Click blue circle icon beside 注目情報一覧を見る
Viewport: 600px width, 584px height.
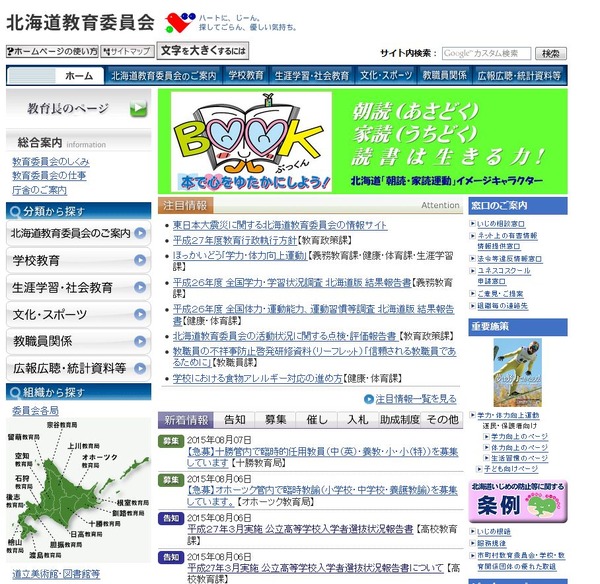click(x=368, y=399)
